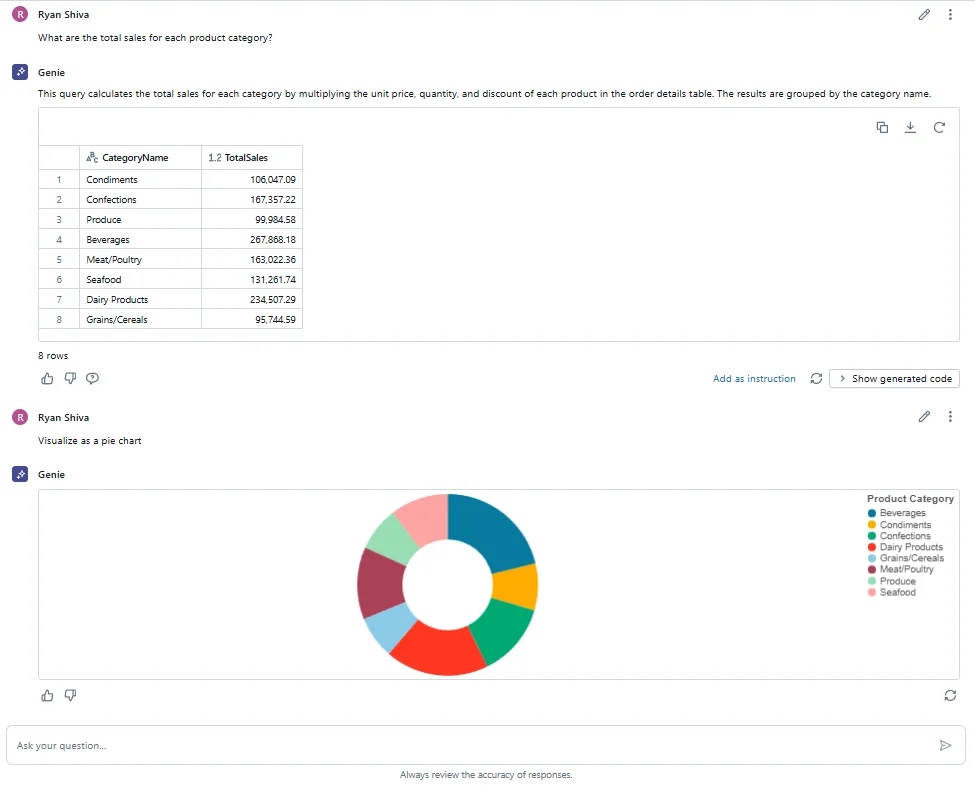Download the total sales results
The height and width of the screenshot is (791, 975).
[x=910, y=127]
